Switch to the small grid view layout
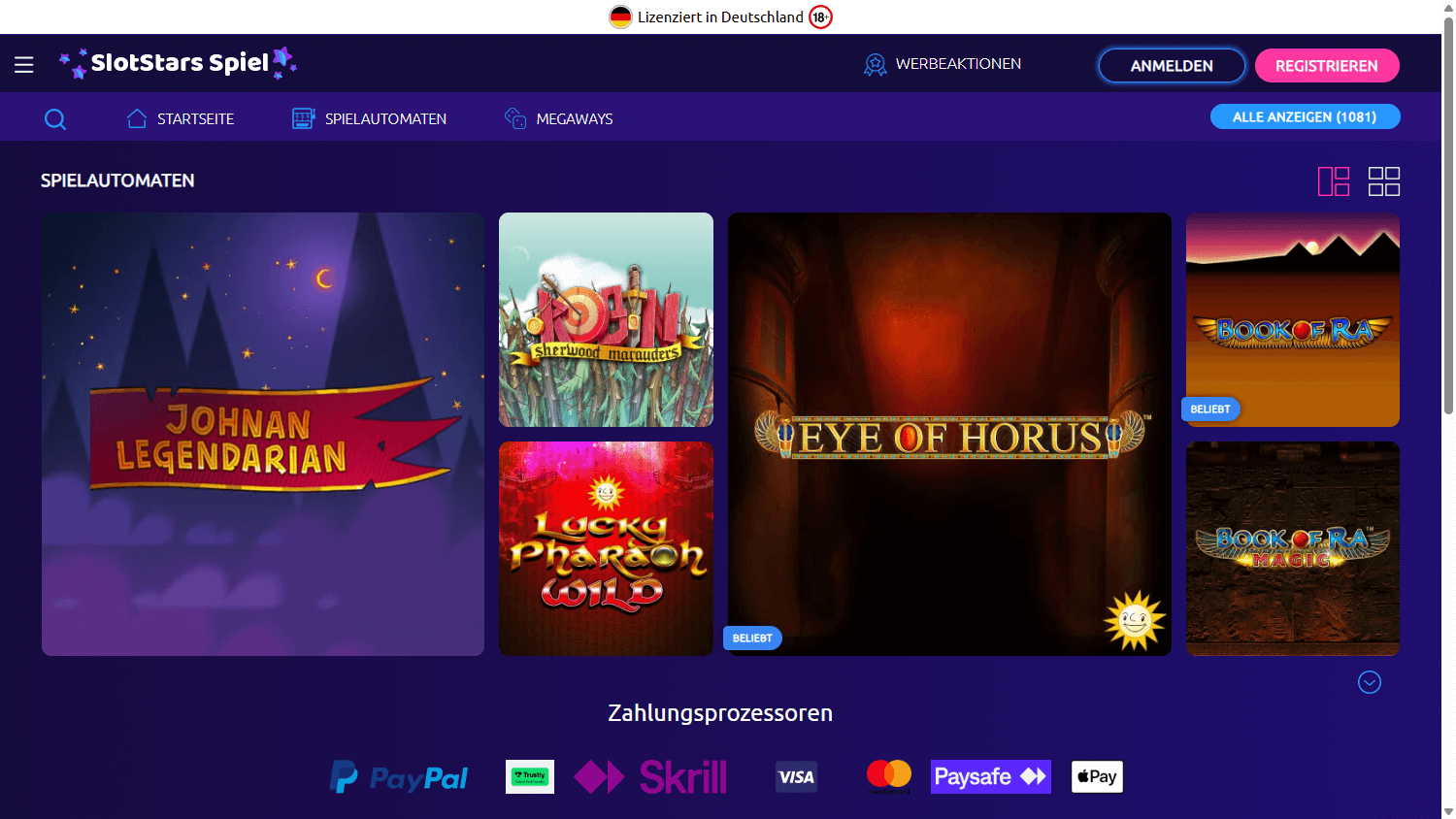 [x=1384, y=181]
